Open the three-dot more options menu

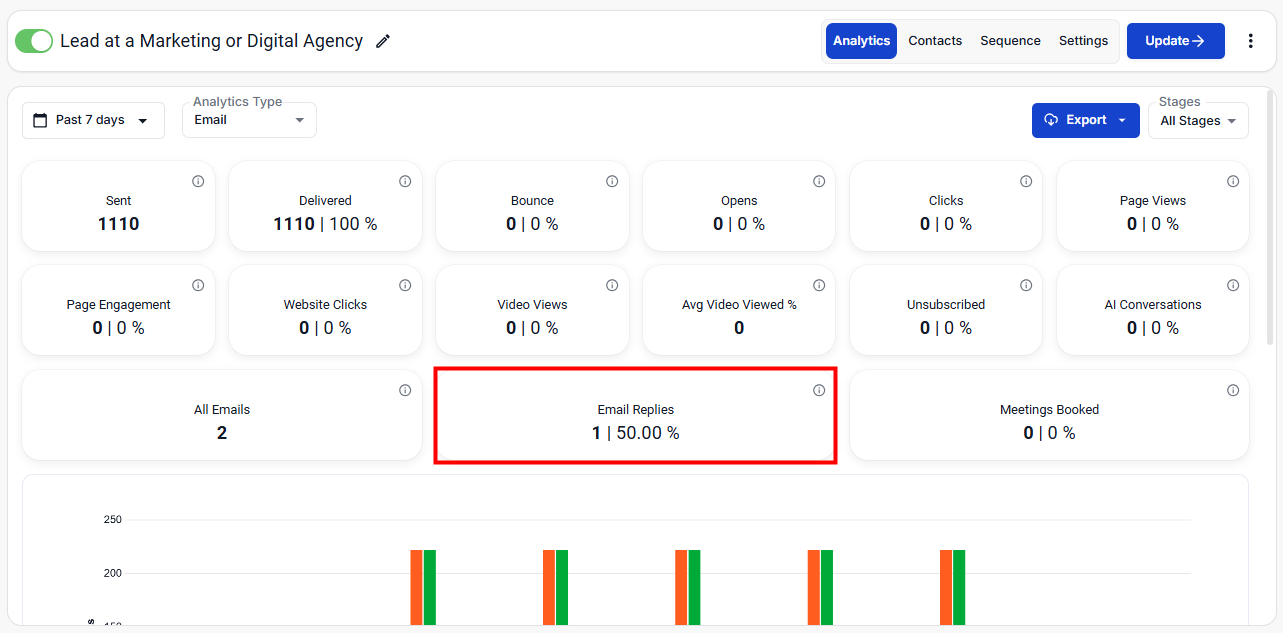(x=1250, y=41)
